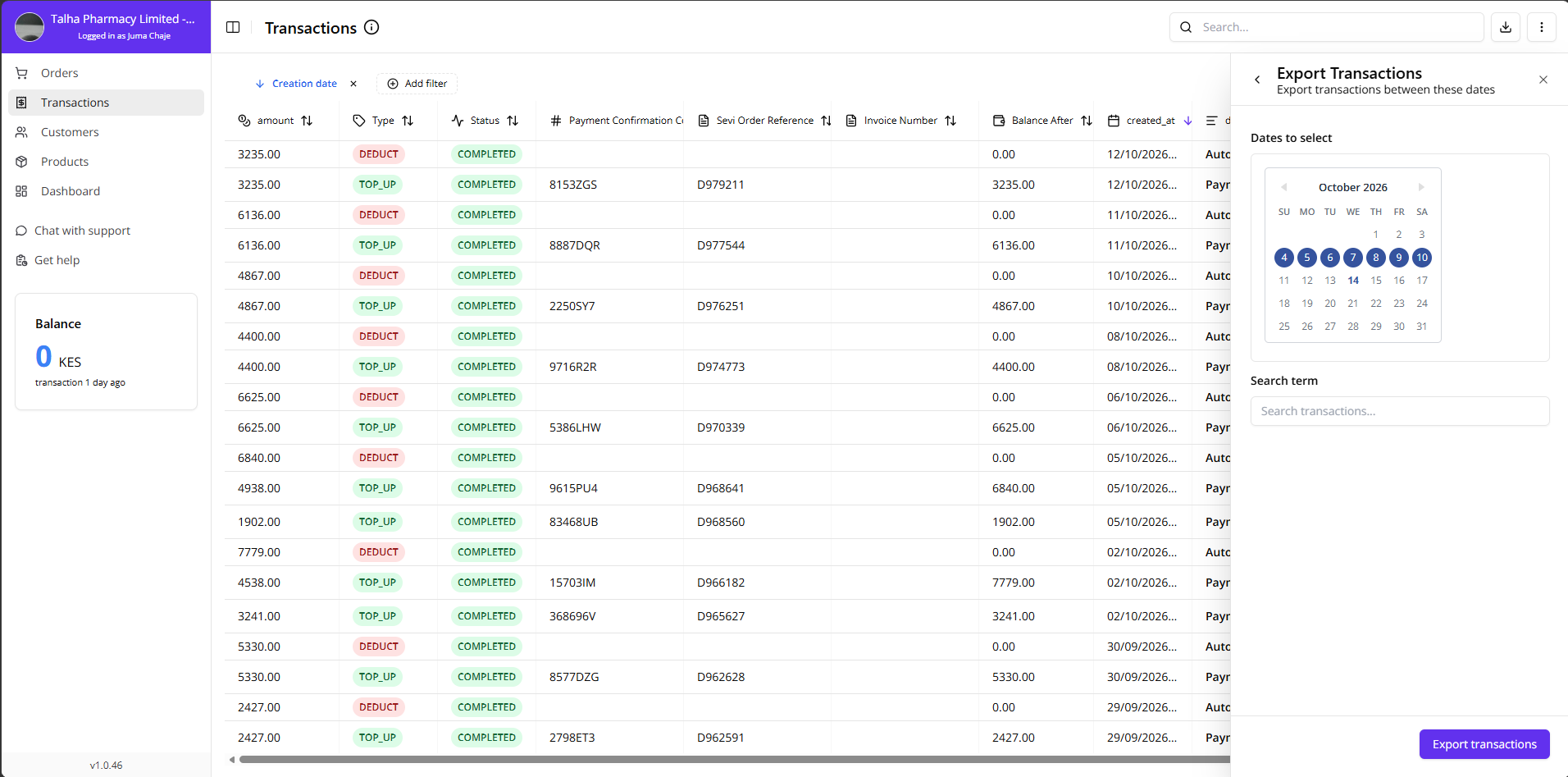Remove the Creation date filter

(x=353, y=84)
